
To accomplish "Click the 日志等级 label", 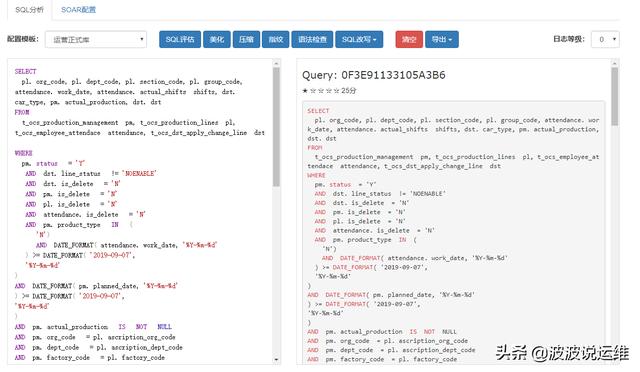I will click(x=569, y=39).
